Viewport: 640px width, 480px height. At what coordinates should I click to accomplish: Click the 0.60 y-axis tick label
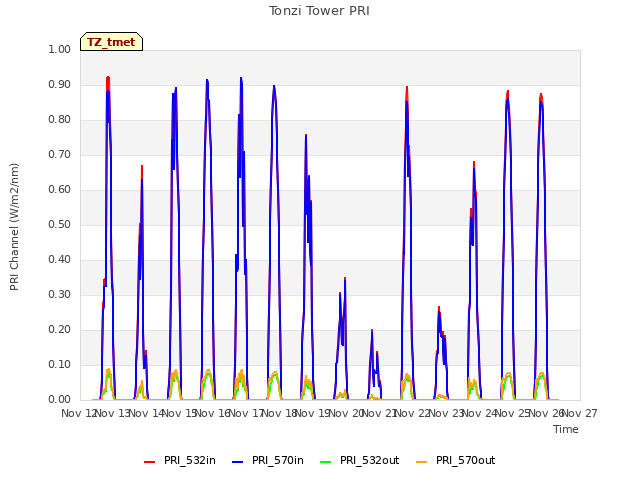60,189
